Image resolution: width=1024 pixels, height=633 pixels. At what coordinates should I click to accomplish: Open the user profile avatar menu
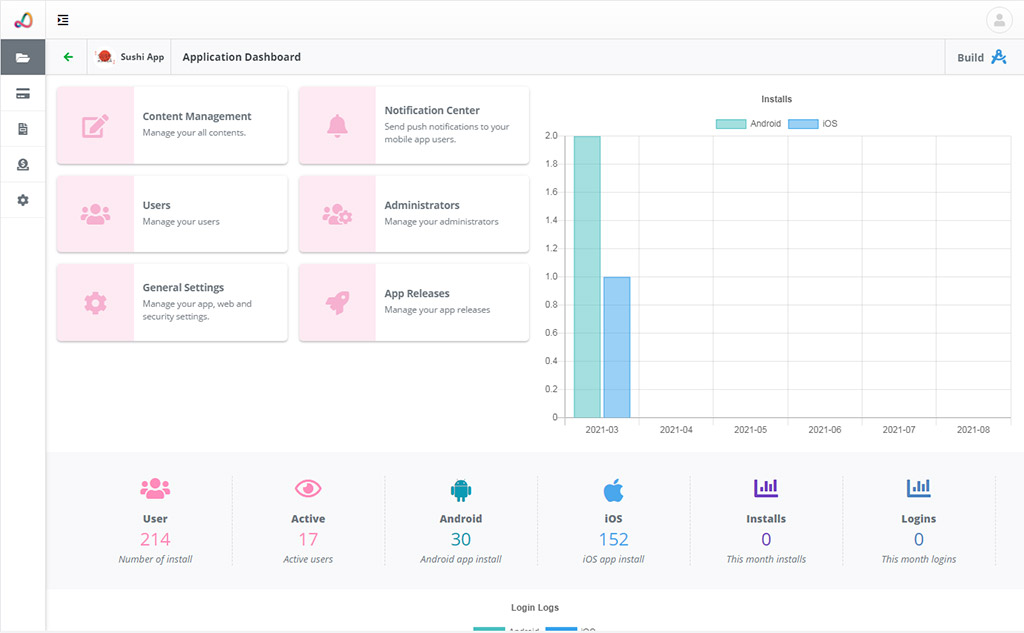coord(999,20)
